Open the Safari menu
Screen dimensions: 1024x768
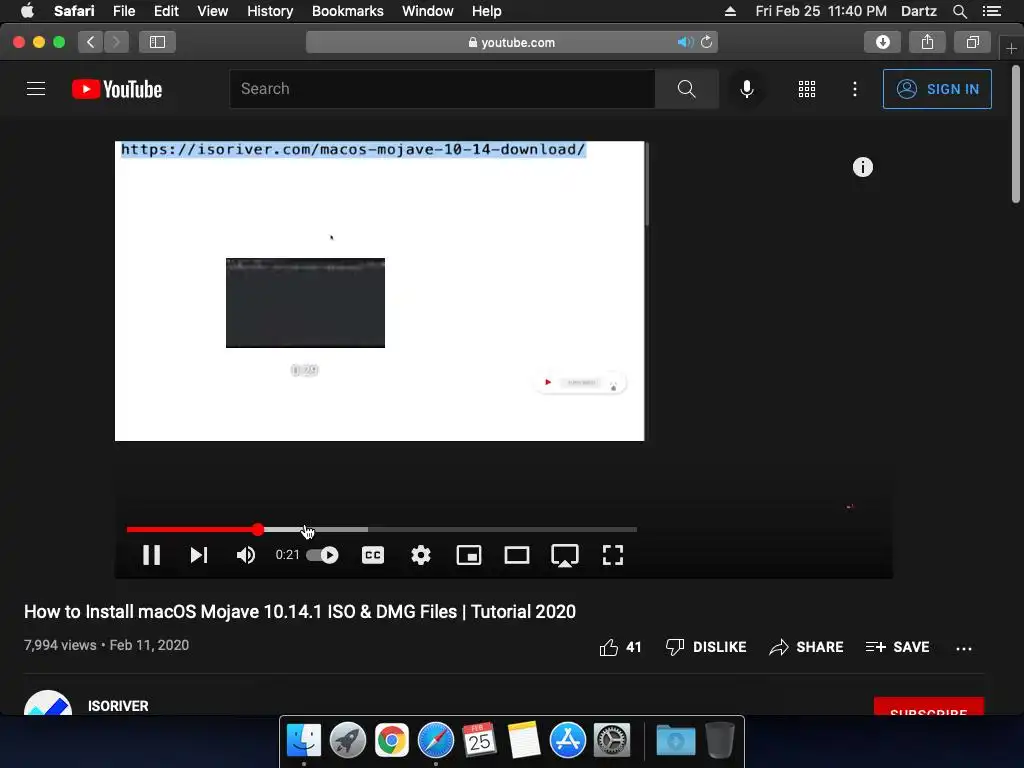pyautogui.click(x=74, y=11)
